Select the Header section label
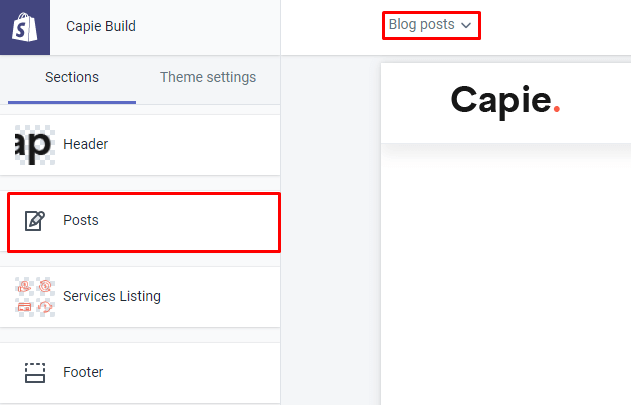Viewport: 631px width, 405px height. click(85, 144)
